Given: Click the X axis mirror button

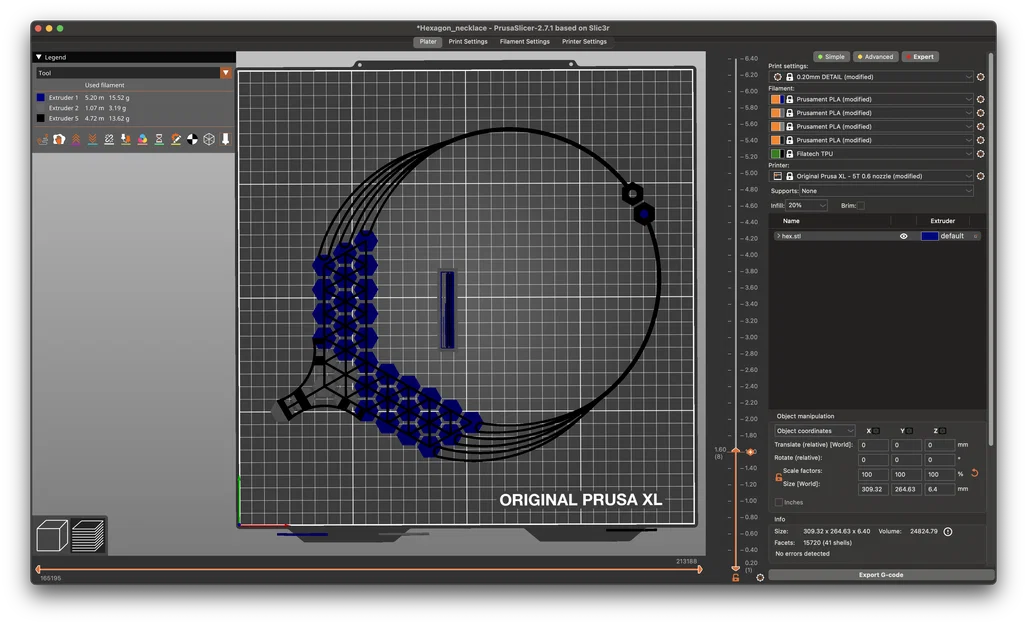Looking at the screenshot, I should [x=876, y=431].
